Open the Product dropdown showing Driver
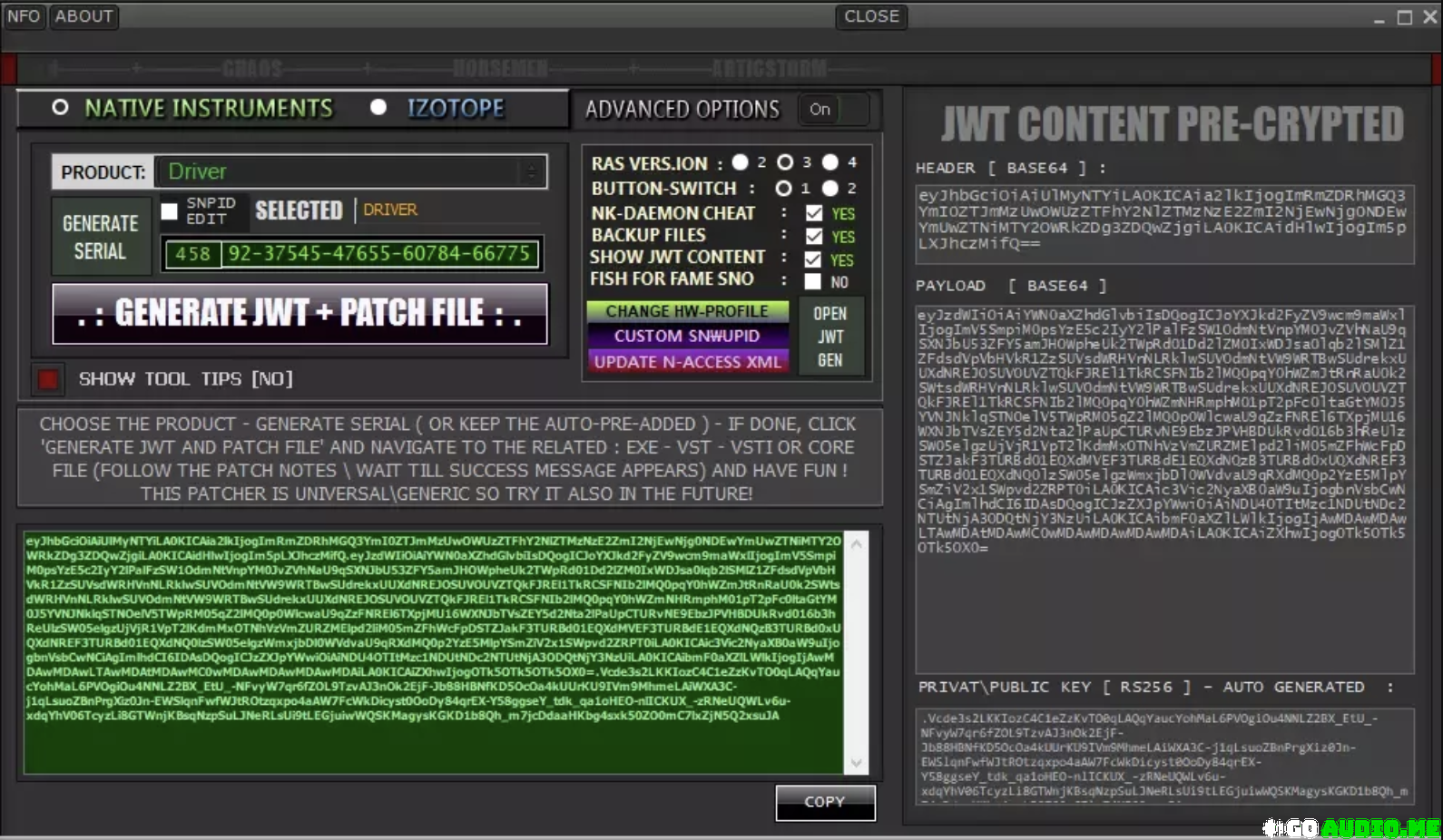This screenshot has width=1443, height=840. [350, 171]
